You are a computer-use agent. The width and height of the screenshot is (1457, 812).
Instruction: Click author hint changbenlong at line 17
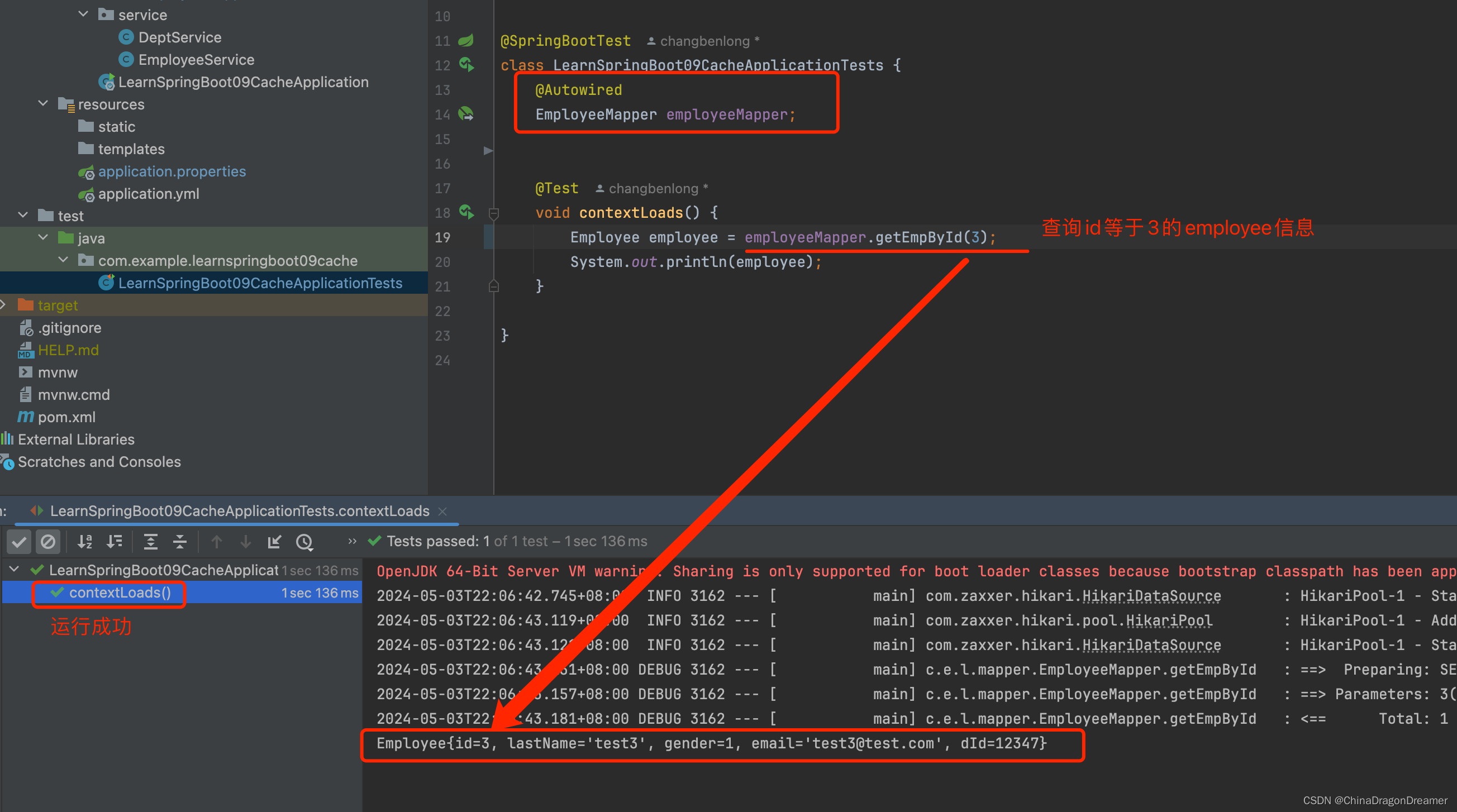[653, 188]
